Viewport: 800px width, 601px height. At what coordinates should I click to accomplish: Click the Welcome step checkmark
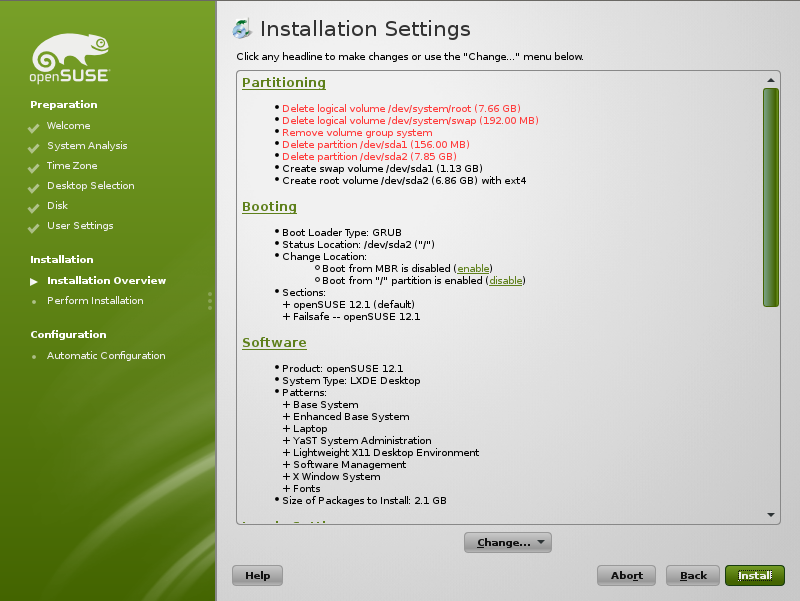pos(34,128)
